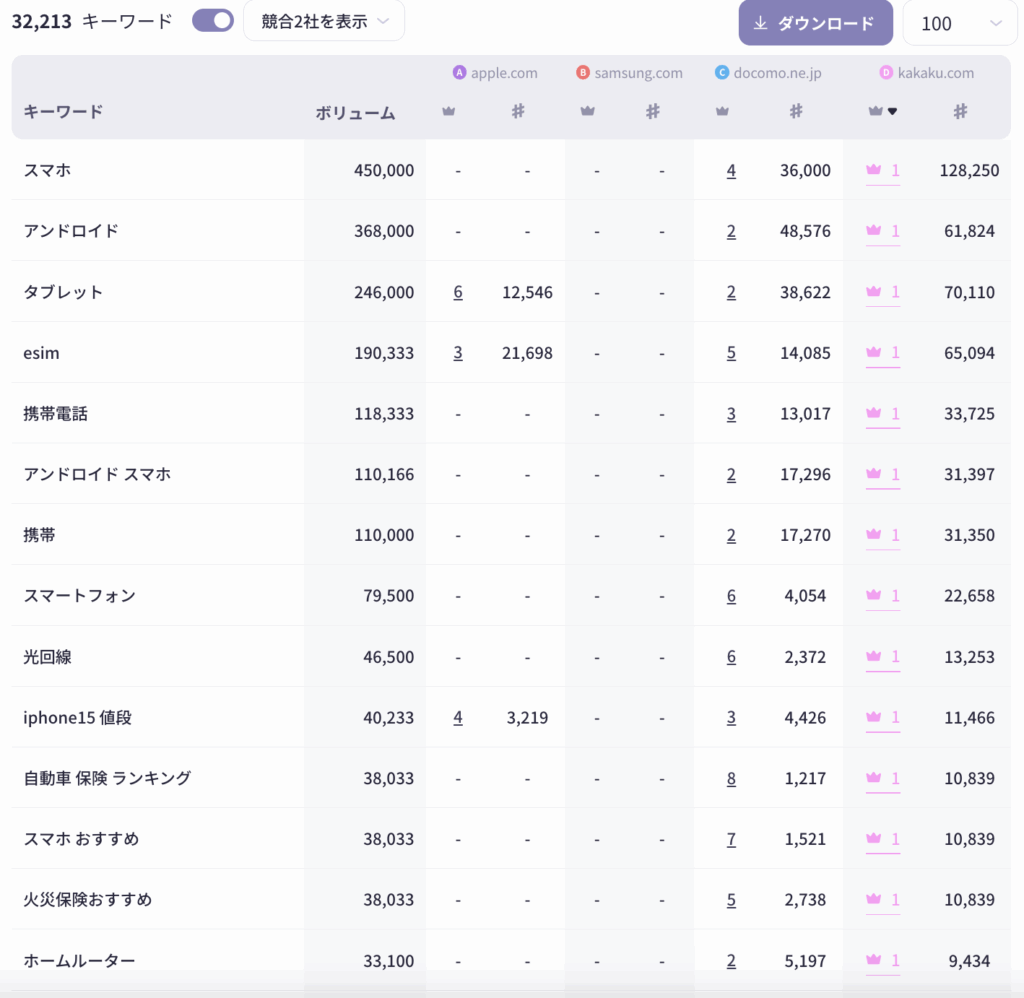This screenshot has height=998, width=1024.
Task: Open the 100 rows-per-page dropdown
Action: pyautogui.click(x=953, y=23)
